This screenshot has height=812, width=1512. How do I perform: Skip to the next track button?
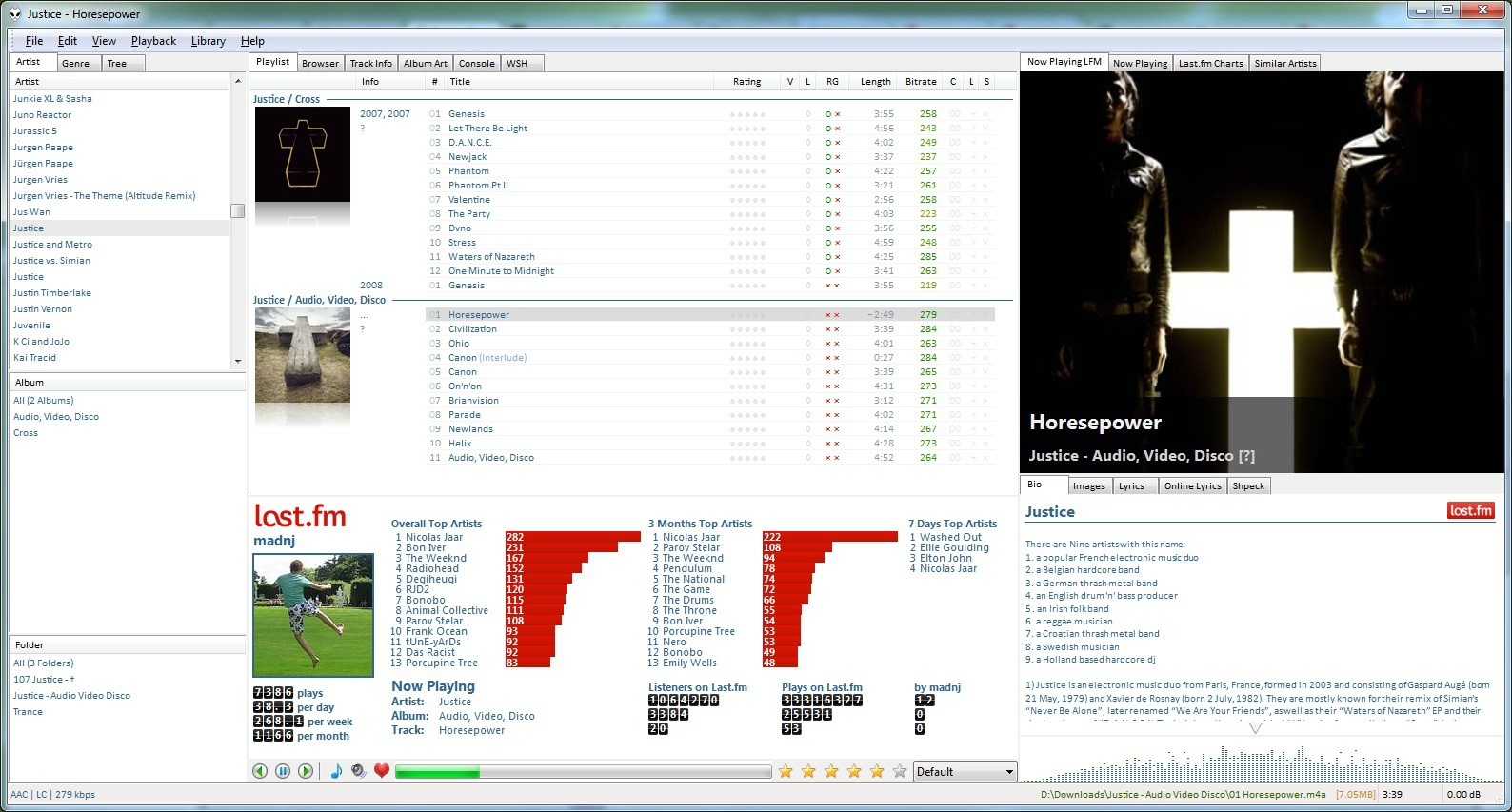click(306, 771)
